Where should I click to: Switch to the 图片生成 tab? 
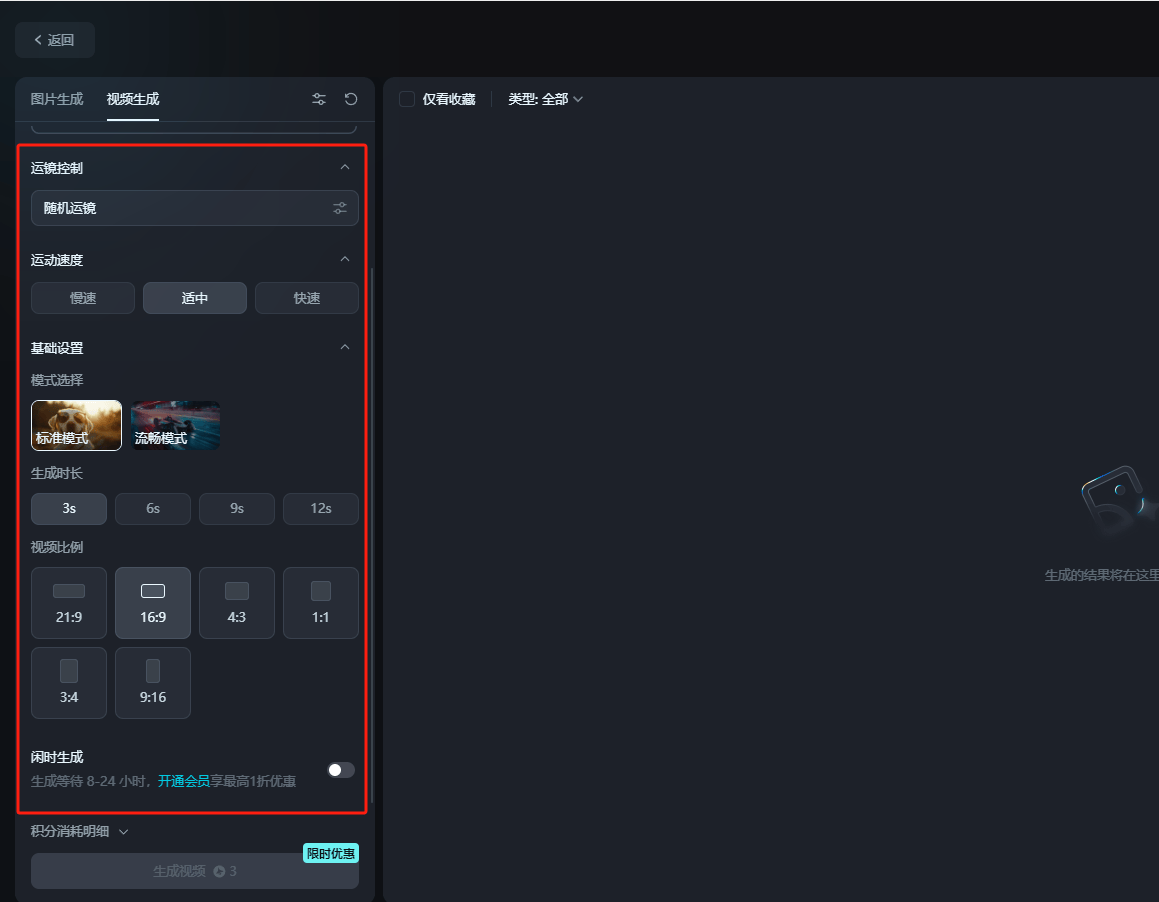[56, 99]
